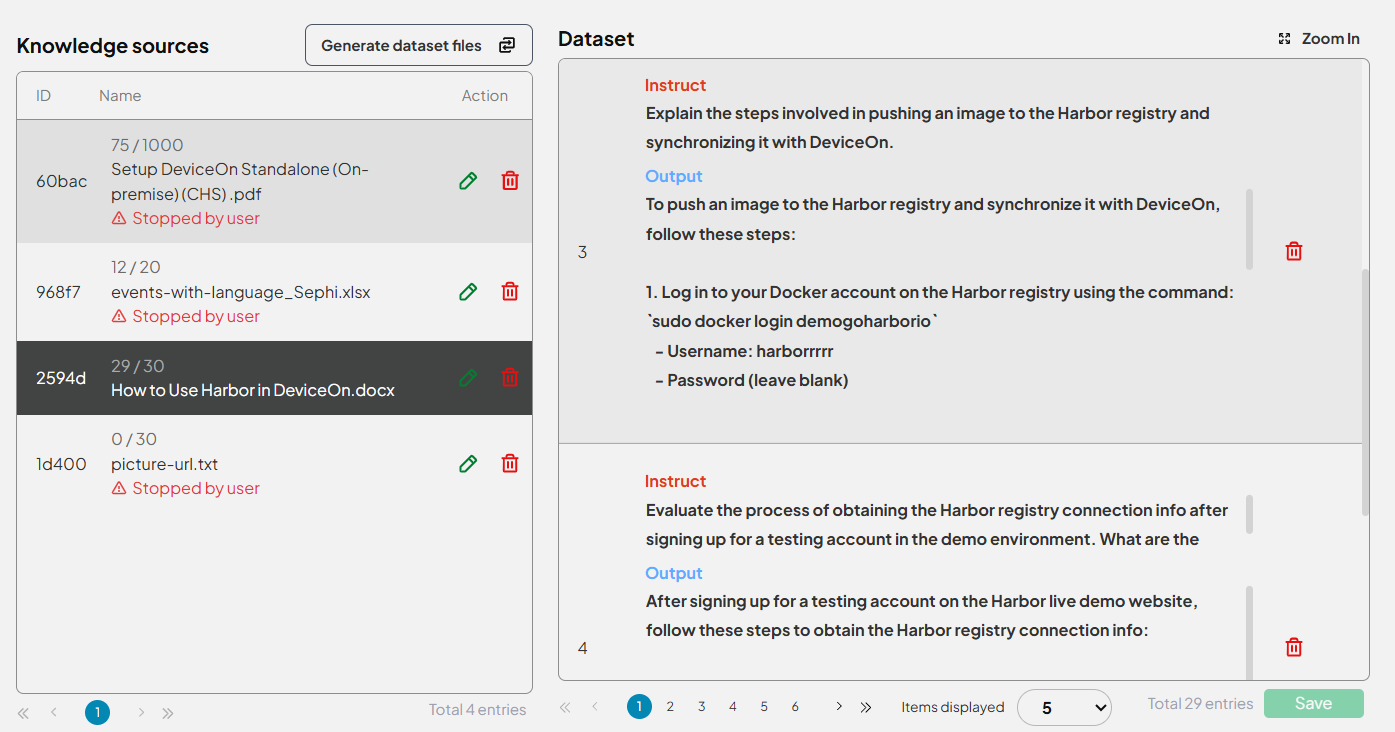The image size is (1395, 732).
Task: Go to dataset page 2
Action: [670, 707]
